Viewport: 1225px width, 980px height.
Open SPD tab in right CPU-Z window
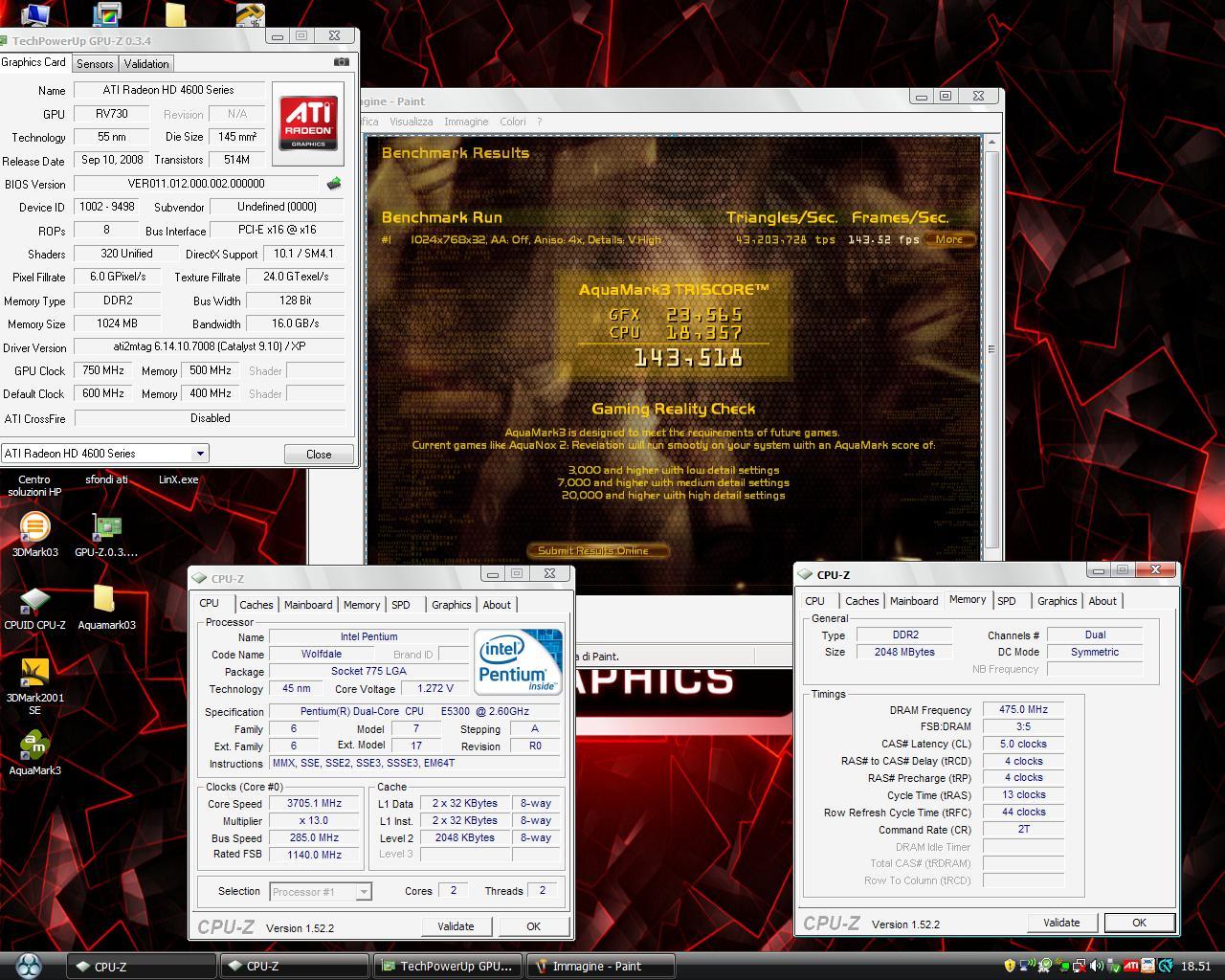(x=1007, y=601)
